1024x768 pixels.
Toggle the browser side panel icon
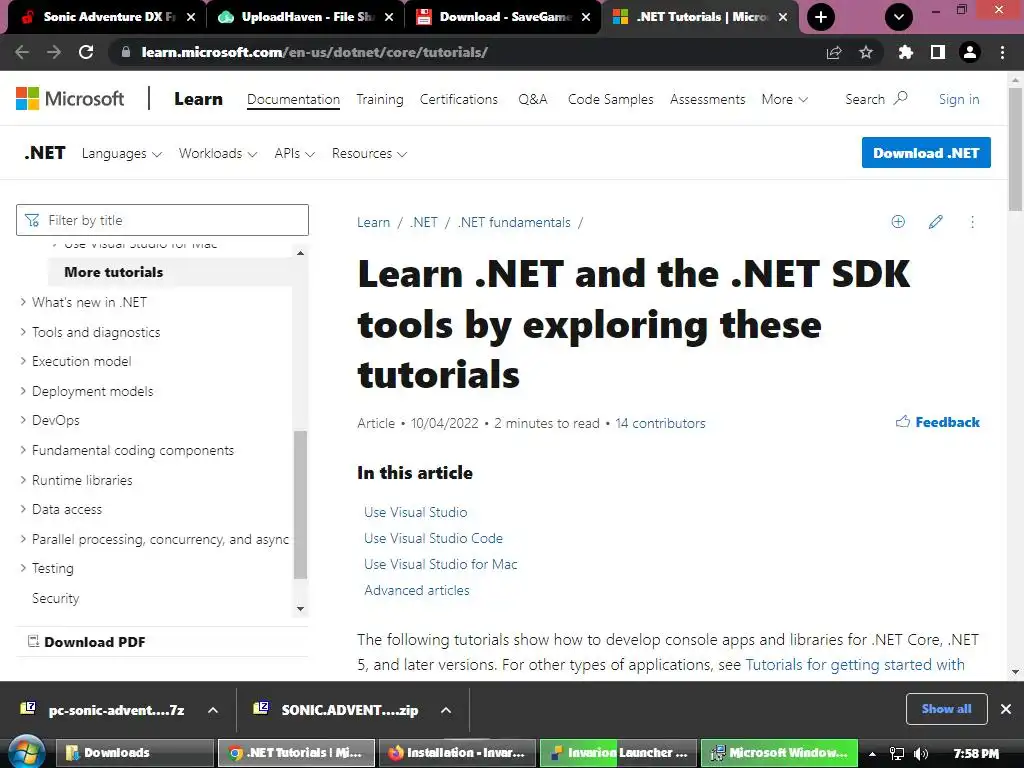pos(938,52)
